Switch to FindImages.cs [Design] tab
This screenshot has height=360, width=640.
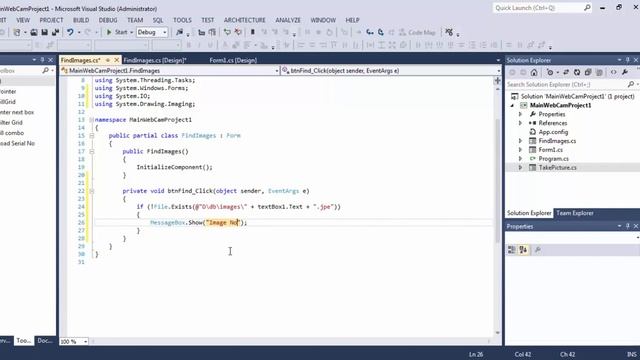coord(155,60)
